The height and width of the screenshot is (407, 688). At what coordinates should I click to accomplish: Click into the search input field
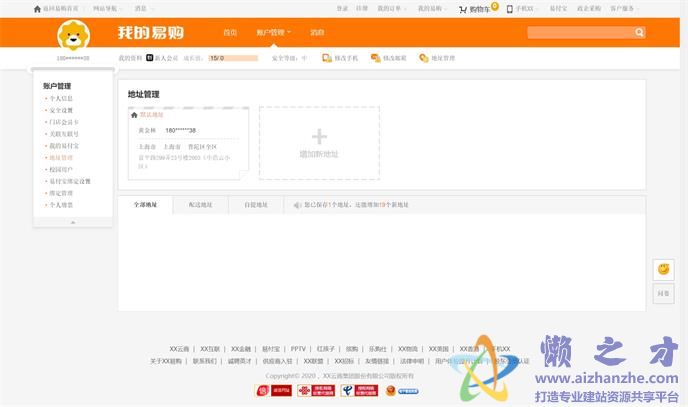[x=580, y=33]
